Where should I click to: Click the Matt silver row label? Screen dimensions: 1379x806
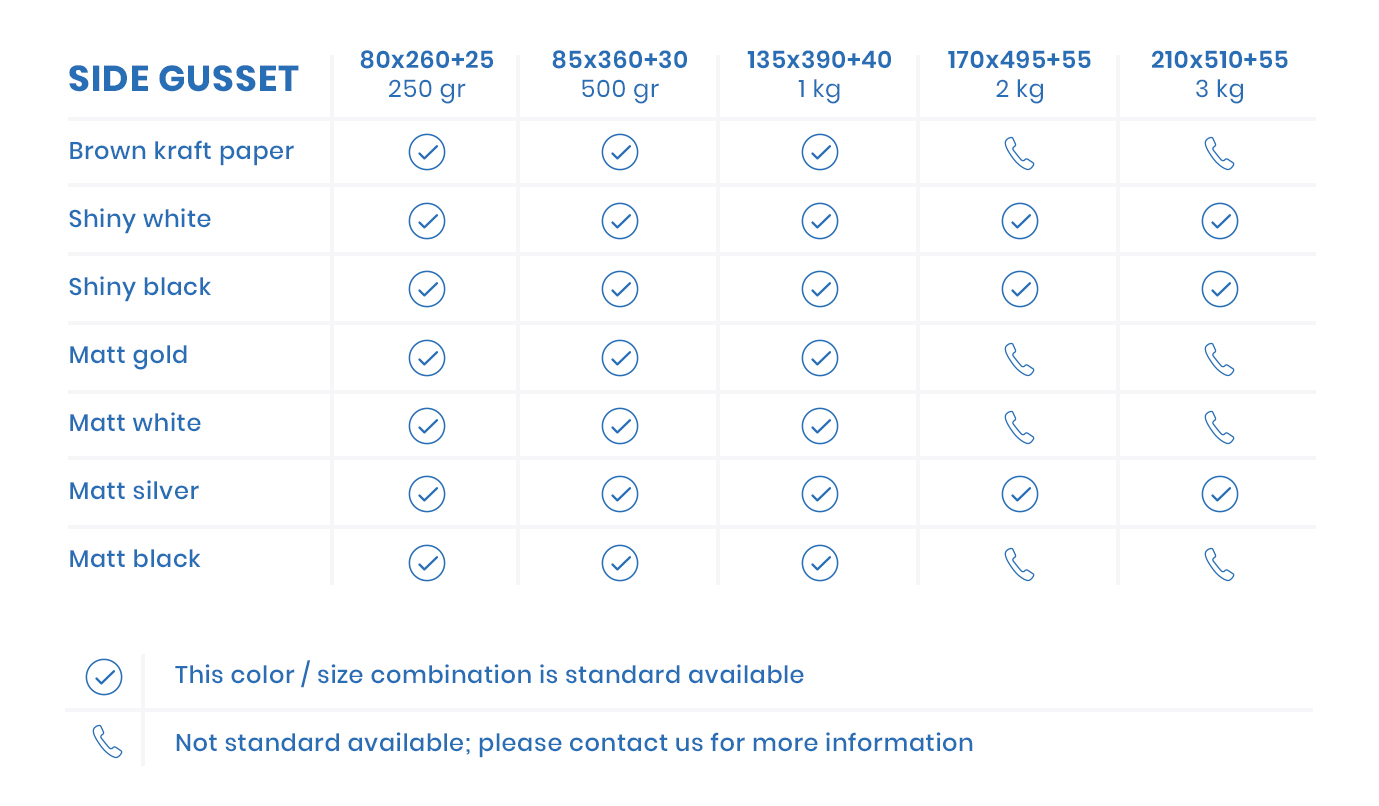(x=134, y=491)
